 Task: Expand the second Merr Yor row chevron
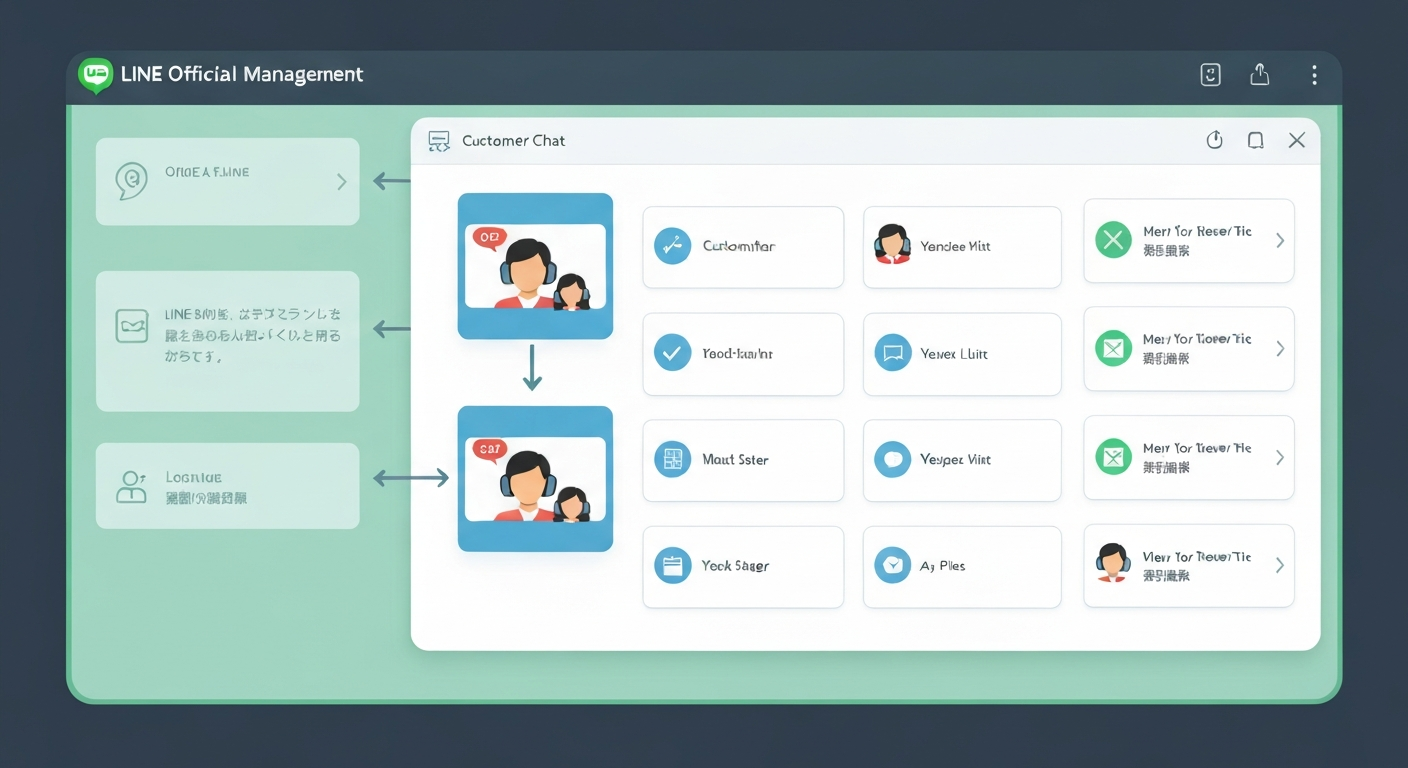tap(1279, 349)
